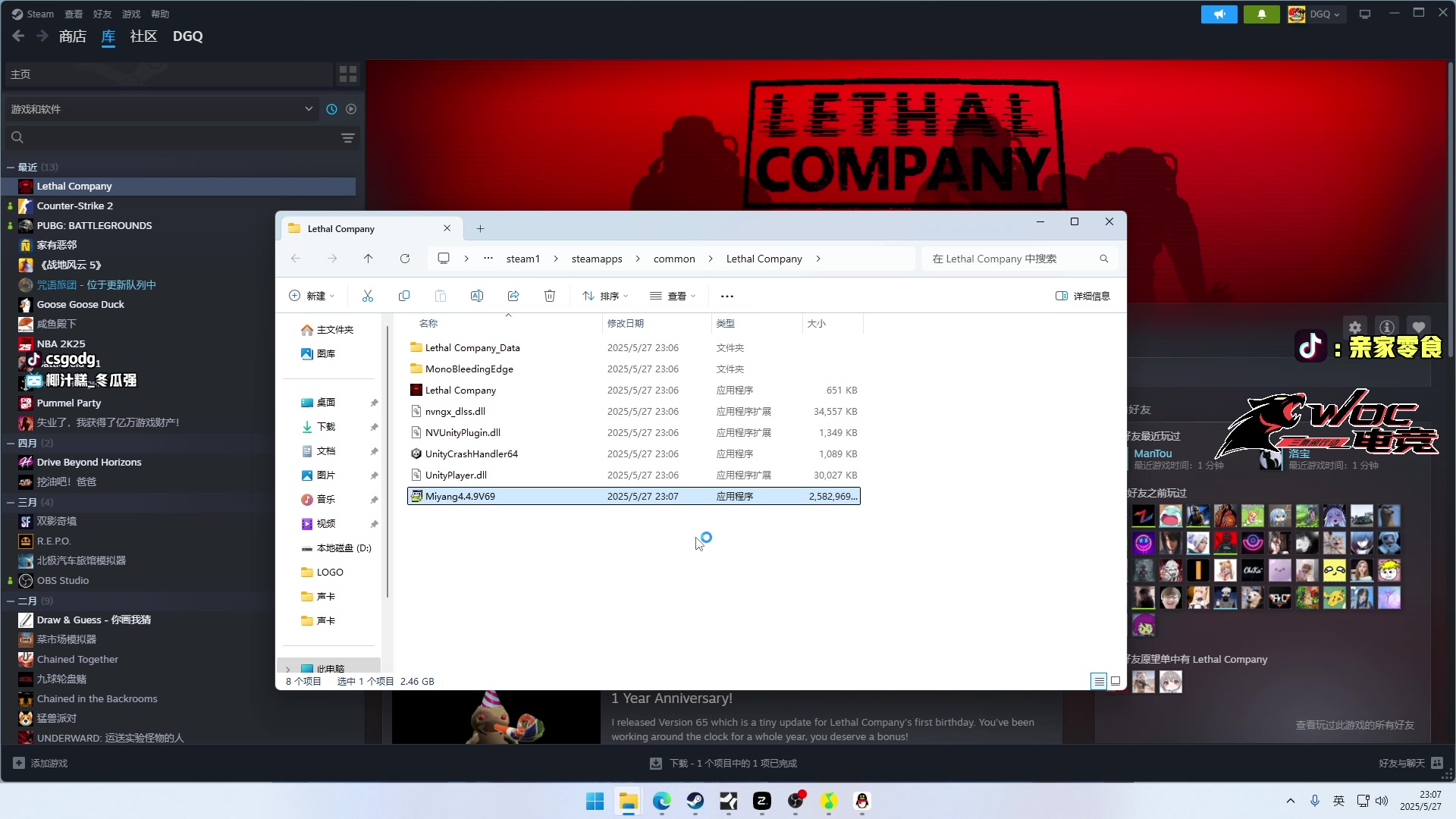Click the ready-to-play filter icon in Steam
This screenshot has height=819, width=1456.
(351, 109)
